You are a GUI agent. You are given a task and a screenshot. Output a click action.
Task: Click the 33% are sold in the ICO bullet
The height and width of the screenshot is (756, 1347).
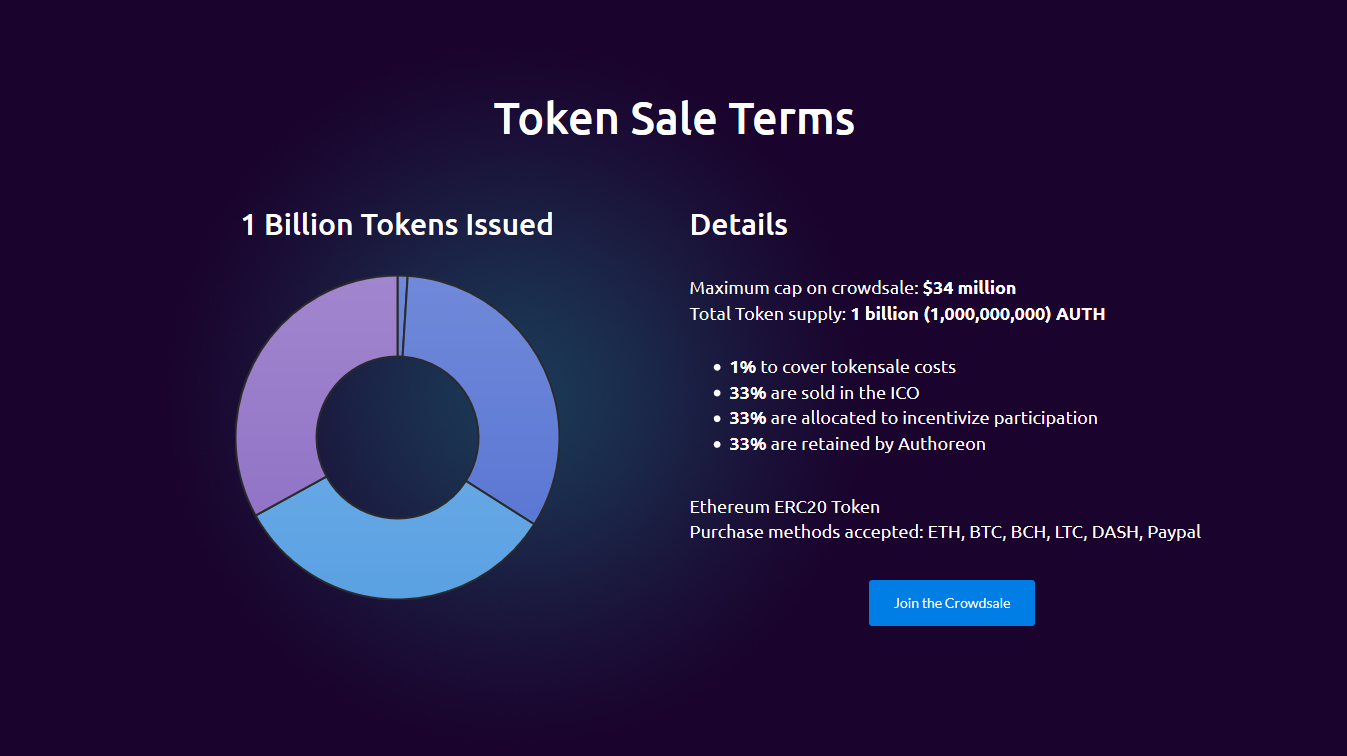coord(824,393)
